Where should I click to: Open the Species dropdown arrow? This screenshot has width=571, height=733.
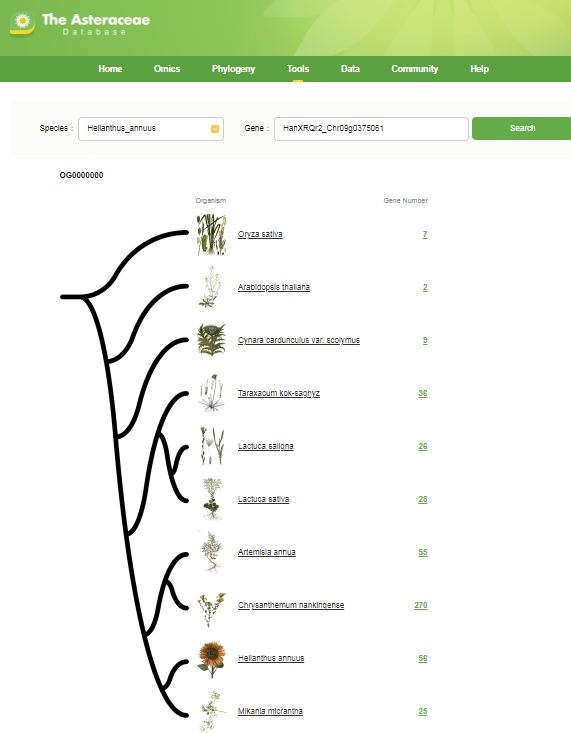pyautogui.click(x=215, y=129)
